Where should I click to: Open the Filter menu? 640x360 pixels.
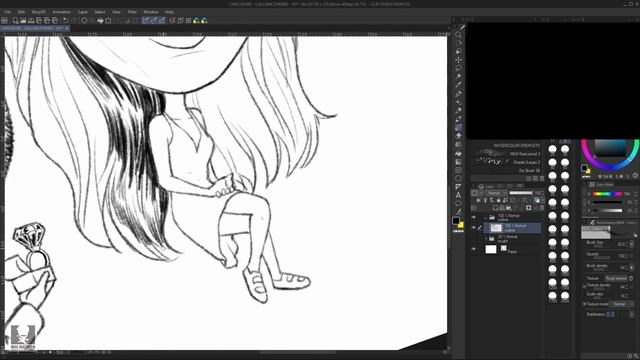tap(132, 12)
